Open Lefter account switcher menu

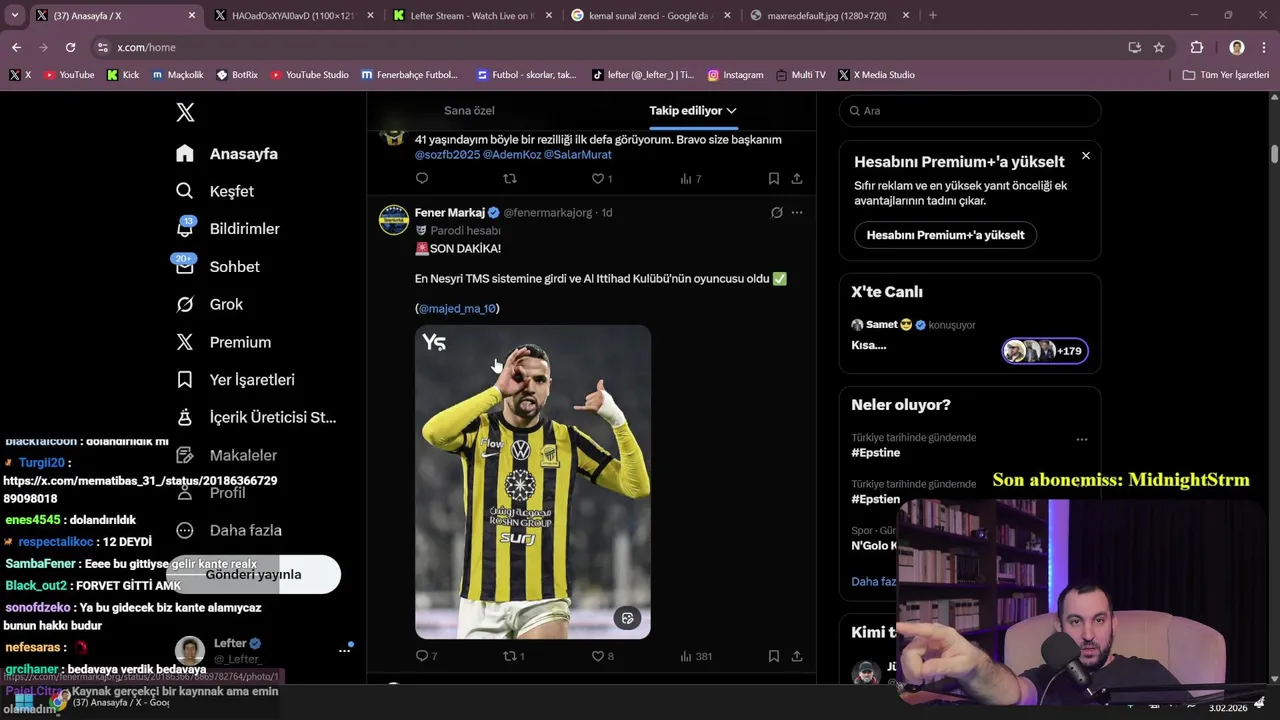344,650
